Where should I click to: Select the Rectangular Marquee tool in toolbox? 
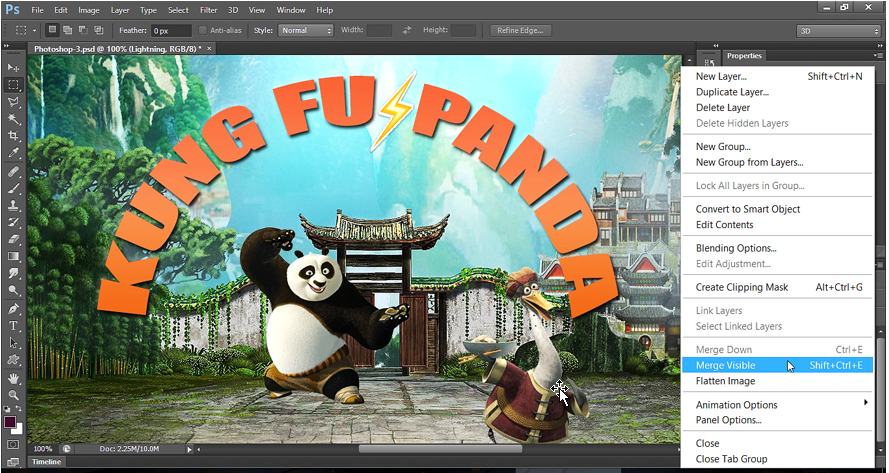[13, 85]
